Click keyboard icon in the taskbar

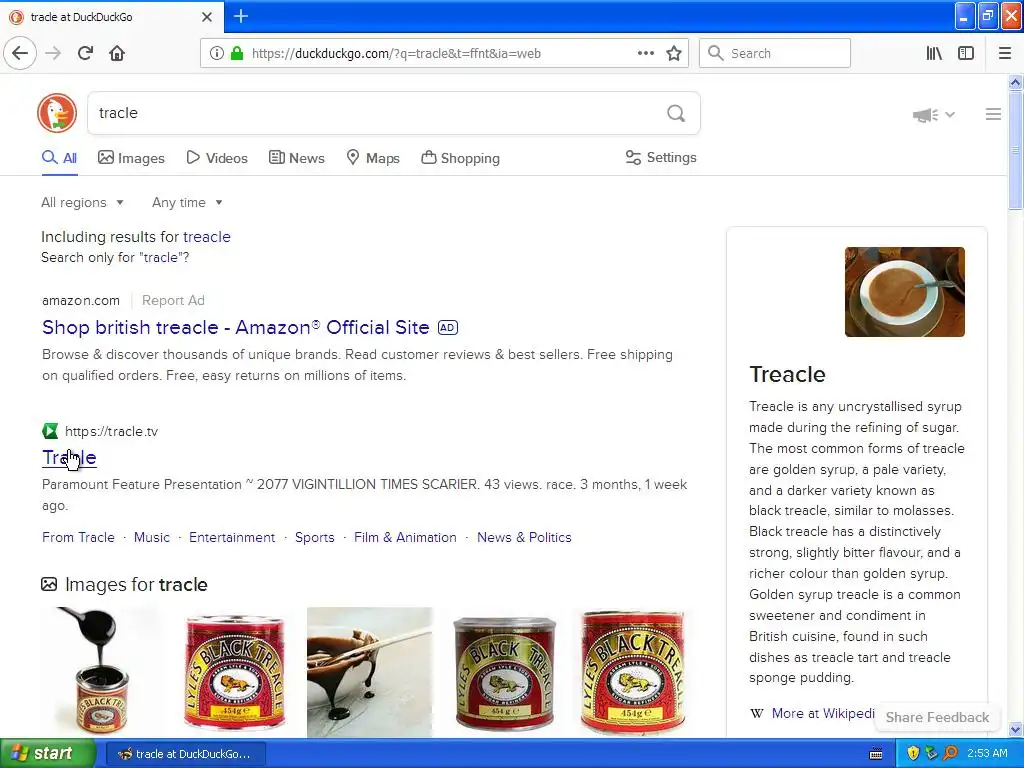pos(876,754)
